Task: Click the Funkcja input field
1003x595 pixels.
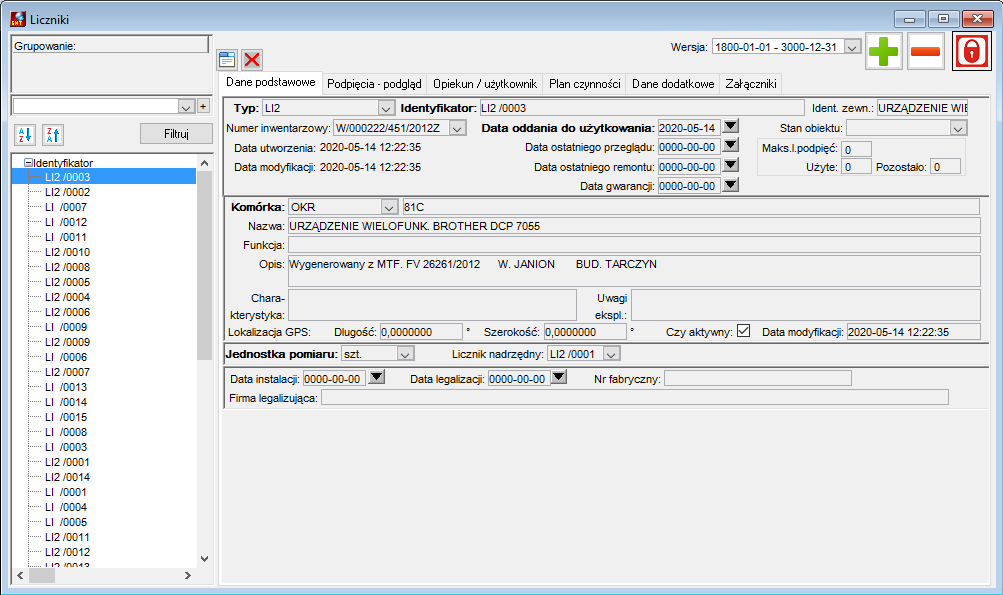Action: [634, 245]
